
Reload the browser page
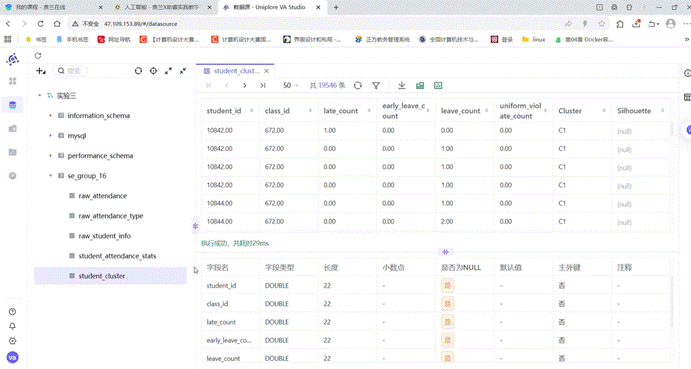pyautogui.click(x=41, y=24)
